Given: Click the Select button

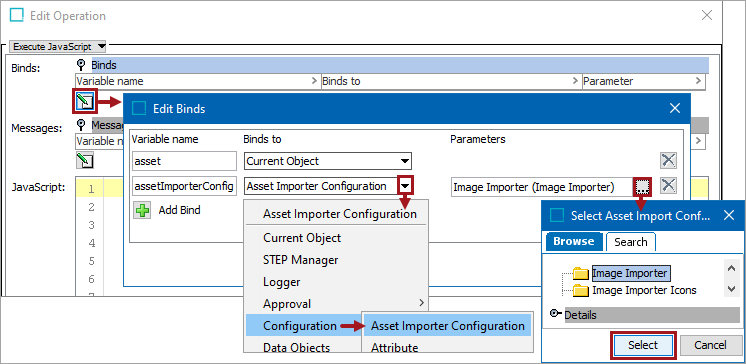Looking at the screenshot, I should (643, 345).
